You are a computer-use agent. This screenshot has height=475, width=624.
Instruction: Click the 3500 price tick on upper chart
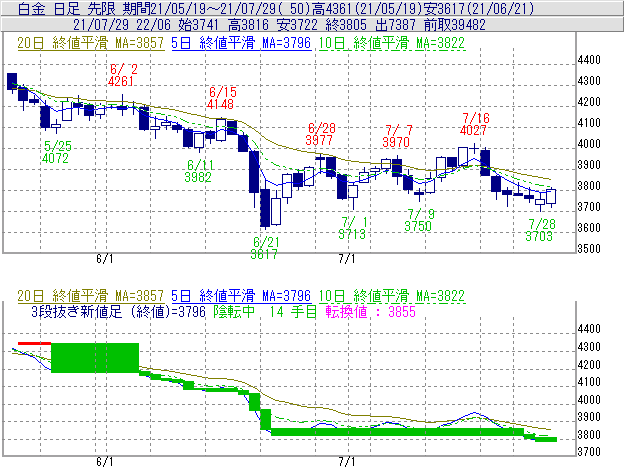[x=589, y=248]
